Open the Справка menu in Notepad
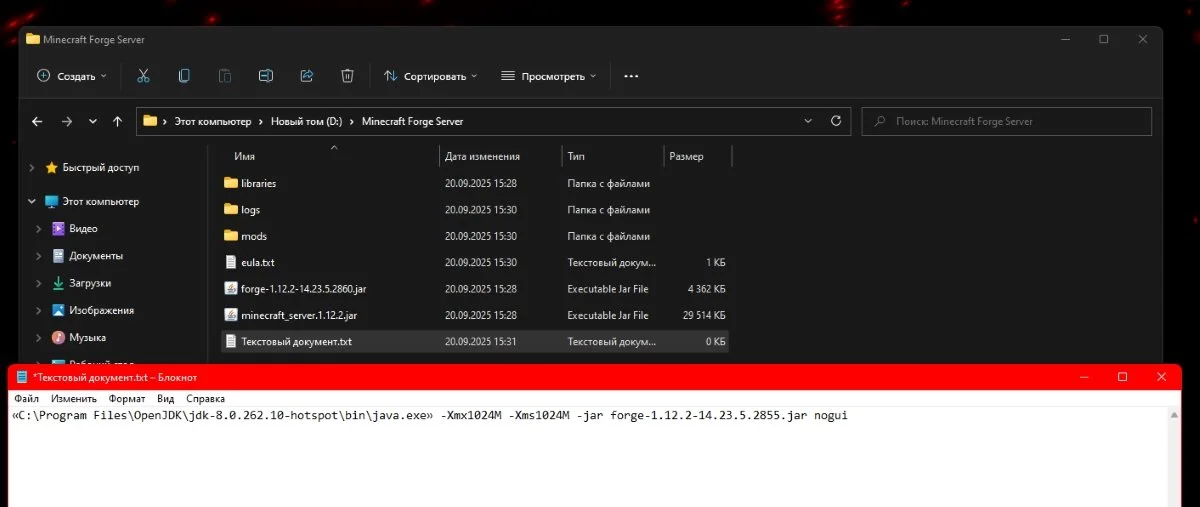 point(205,398)
